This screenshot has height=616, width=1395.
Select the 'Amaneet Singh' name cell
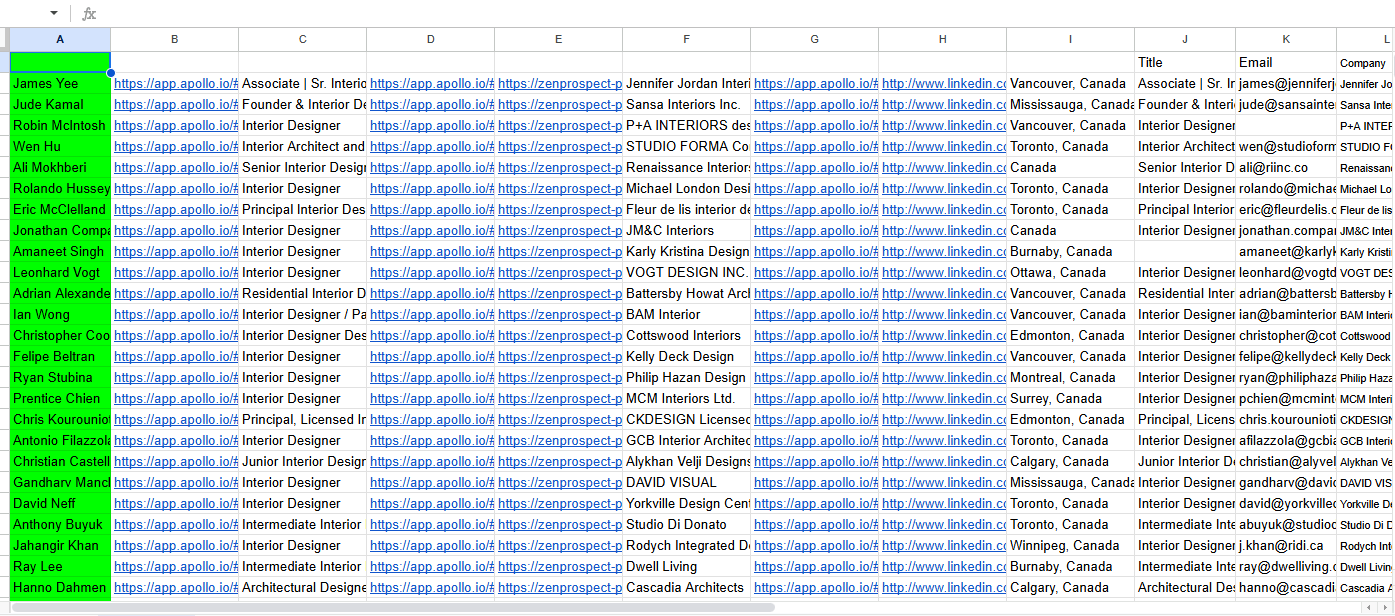tap(60, 251)
